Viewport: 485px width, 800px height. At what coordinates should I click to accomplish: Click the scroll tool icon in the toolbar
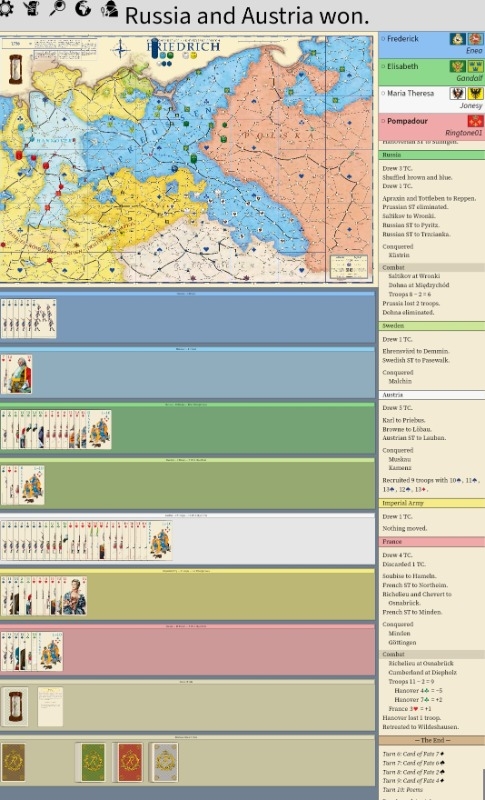(32, 8)
